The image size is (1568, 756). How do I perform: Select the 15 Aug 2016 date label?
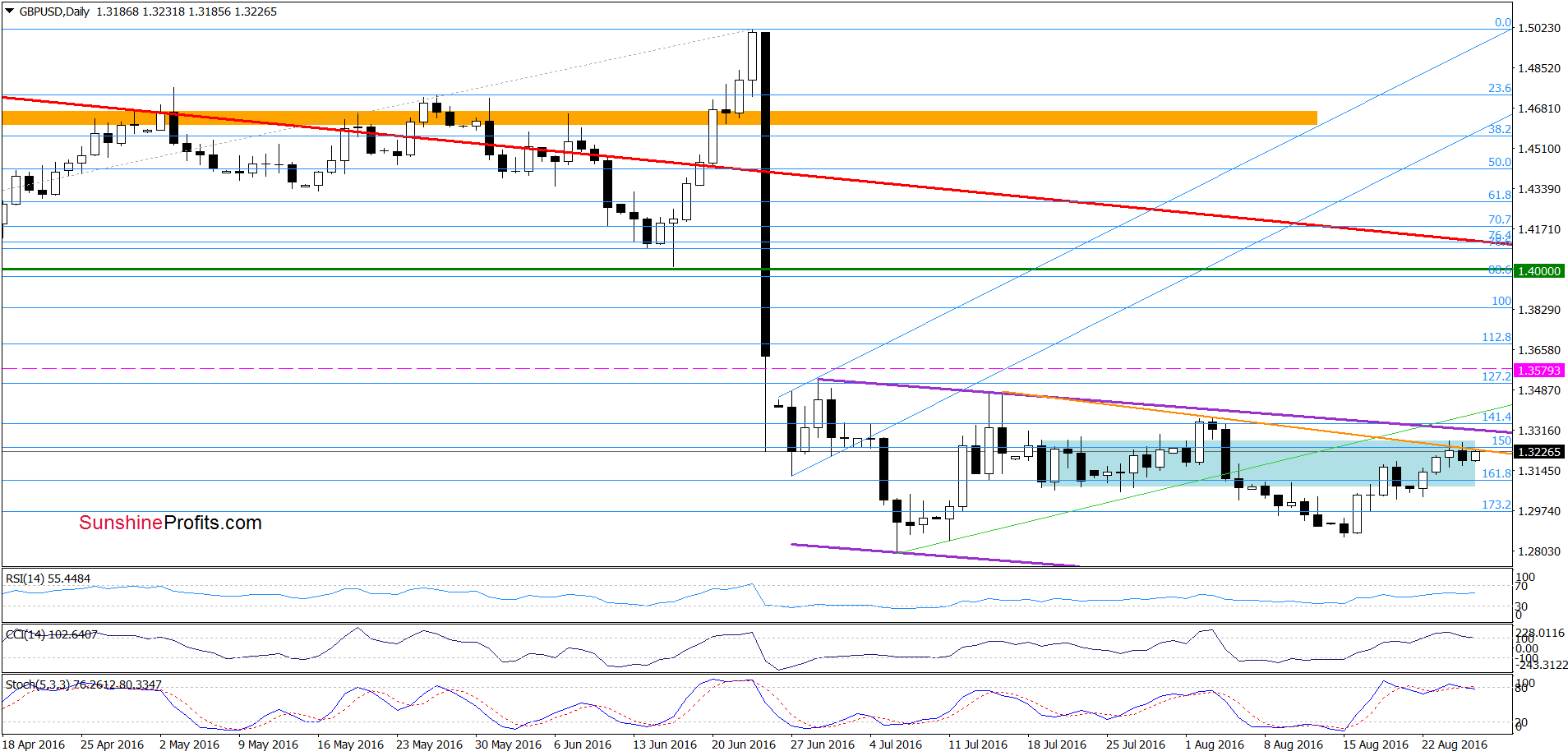[1376, 744]
